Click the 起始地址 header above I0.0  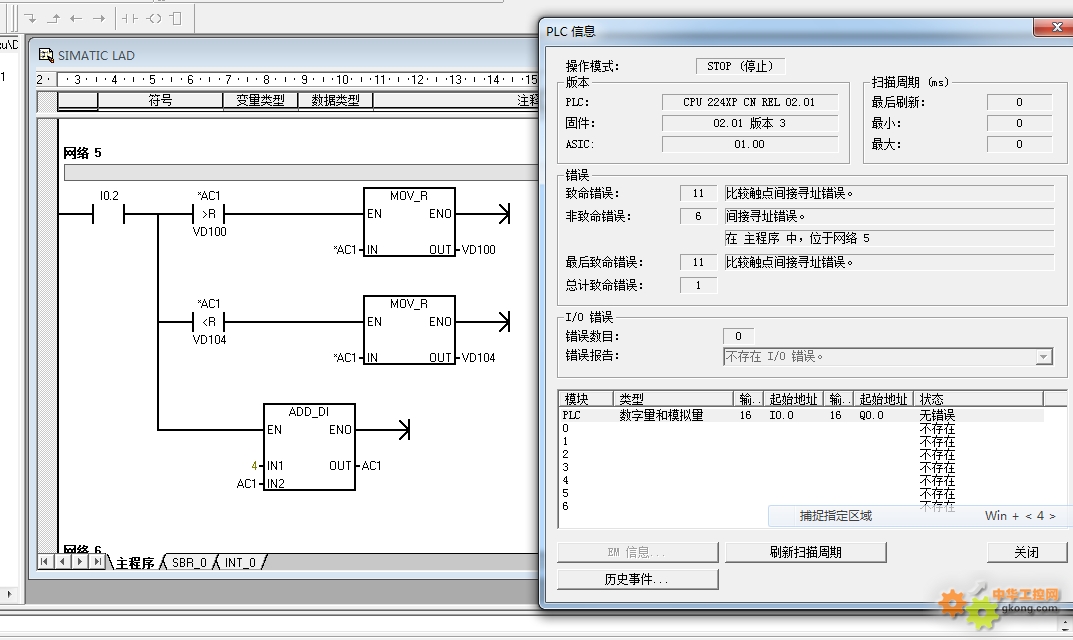tap(793, 398)
